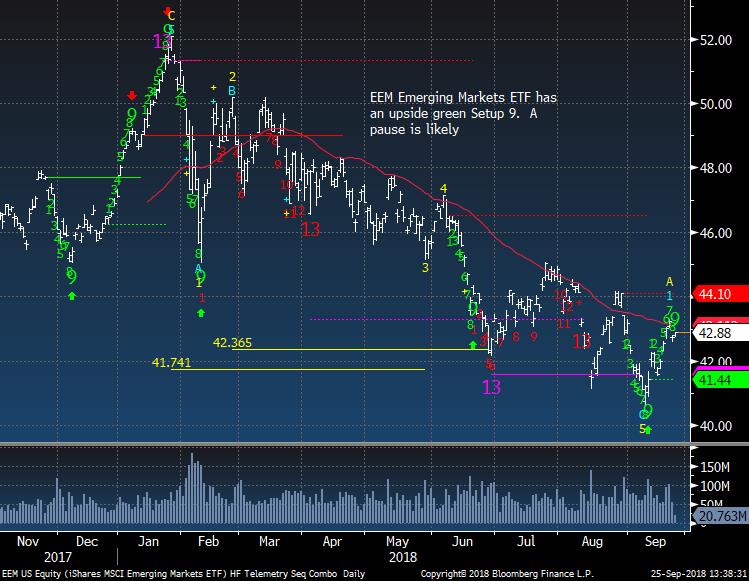
Task: Click the red down arrow beside the green 9 in early January
Action: 132,95
